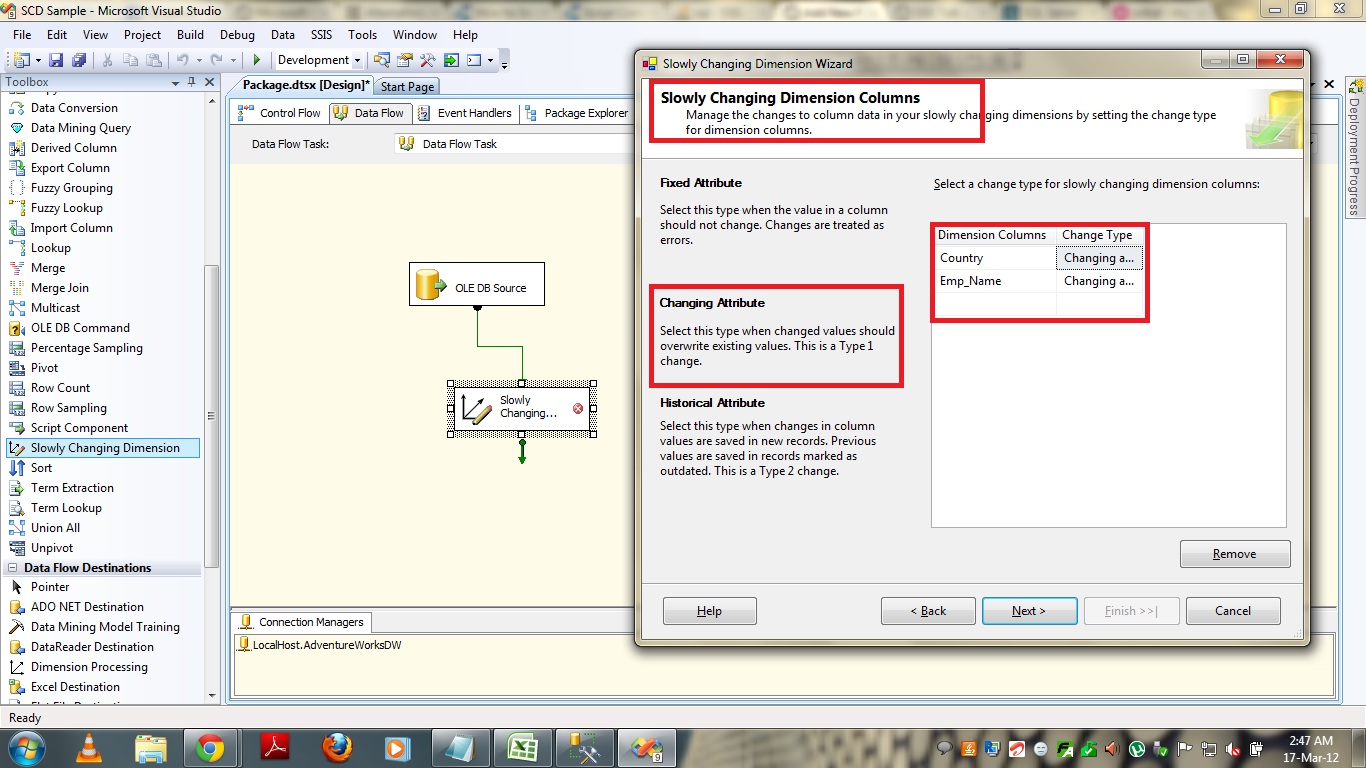Open the Properties Window toolbar icon

405,60
